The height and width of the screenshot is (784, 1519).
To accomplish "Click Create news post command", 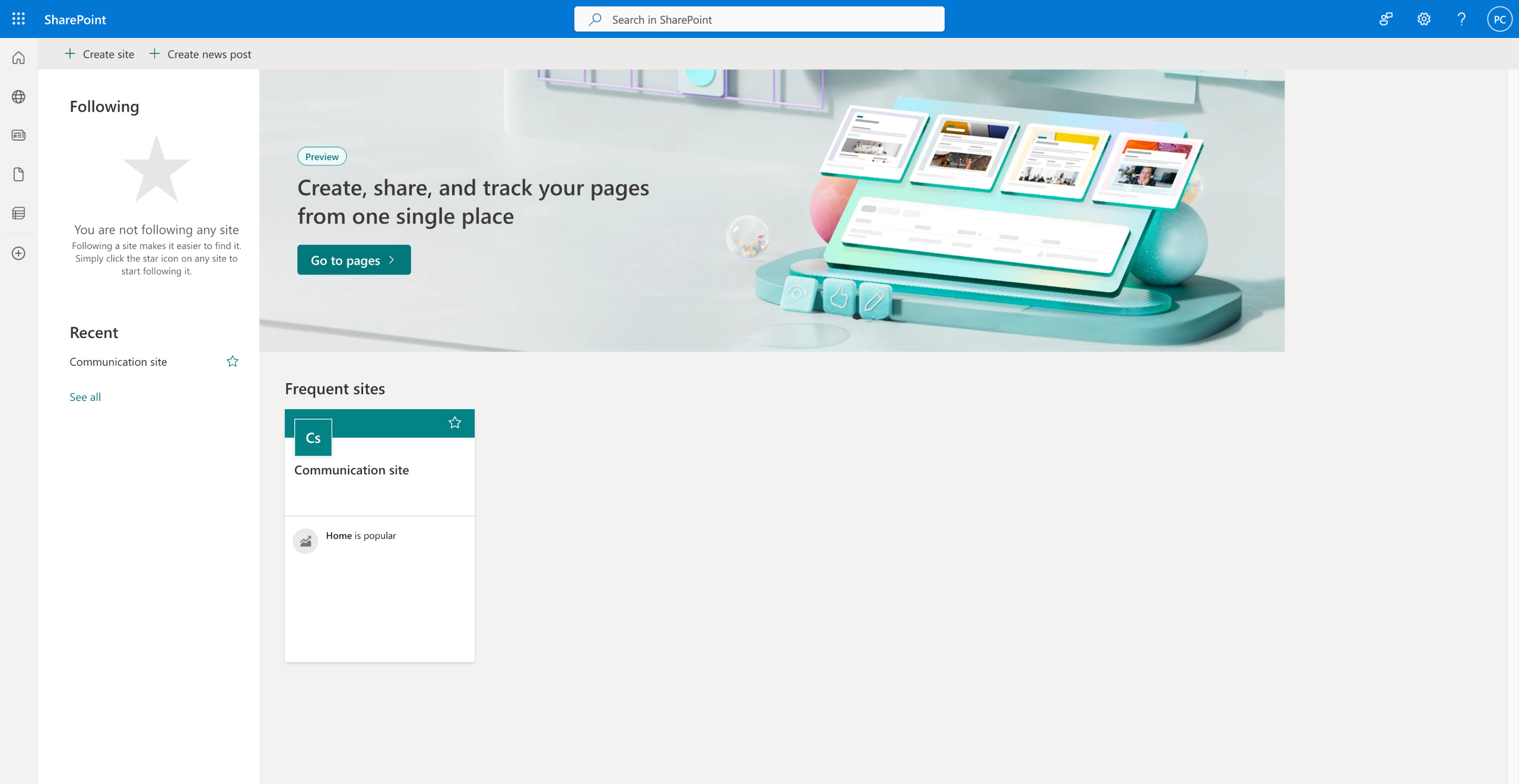I will [201, 54].
